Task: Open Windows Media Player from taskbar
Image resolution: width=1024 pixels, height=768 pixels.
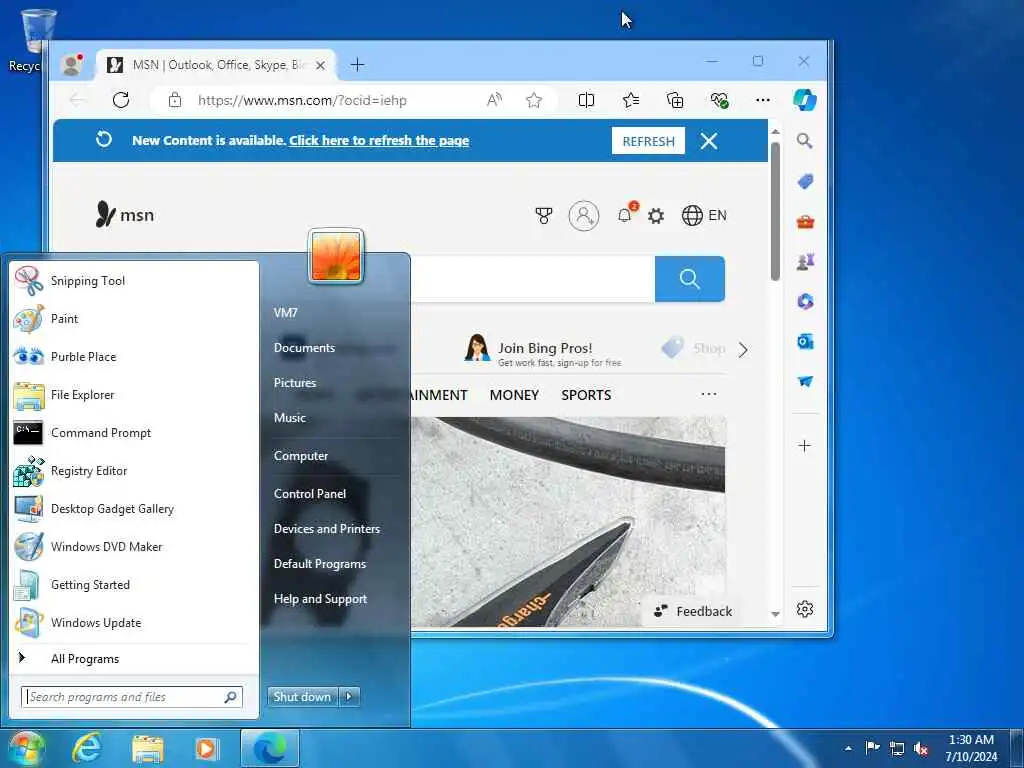Action: (x=207, y=748)
